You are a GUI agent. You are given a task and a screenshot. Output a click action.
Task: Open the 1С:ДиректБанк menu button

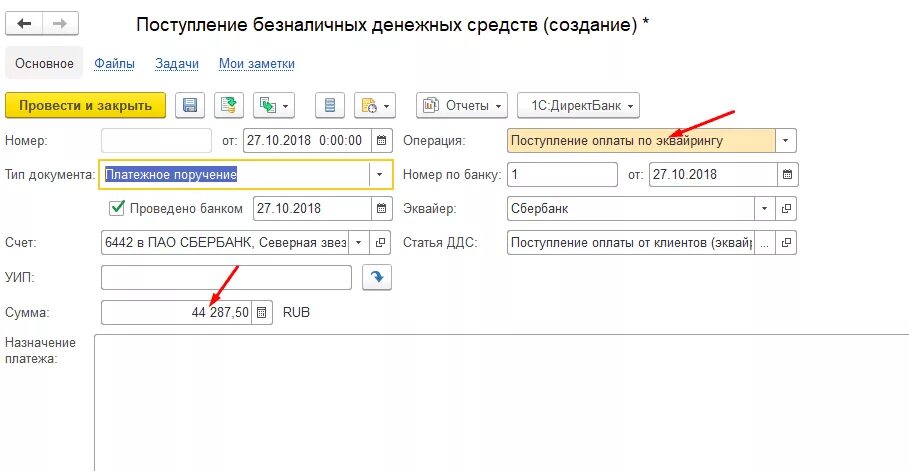pyautogui.click(x=578, y=106)
